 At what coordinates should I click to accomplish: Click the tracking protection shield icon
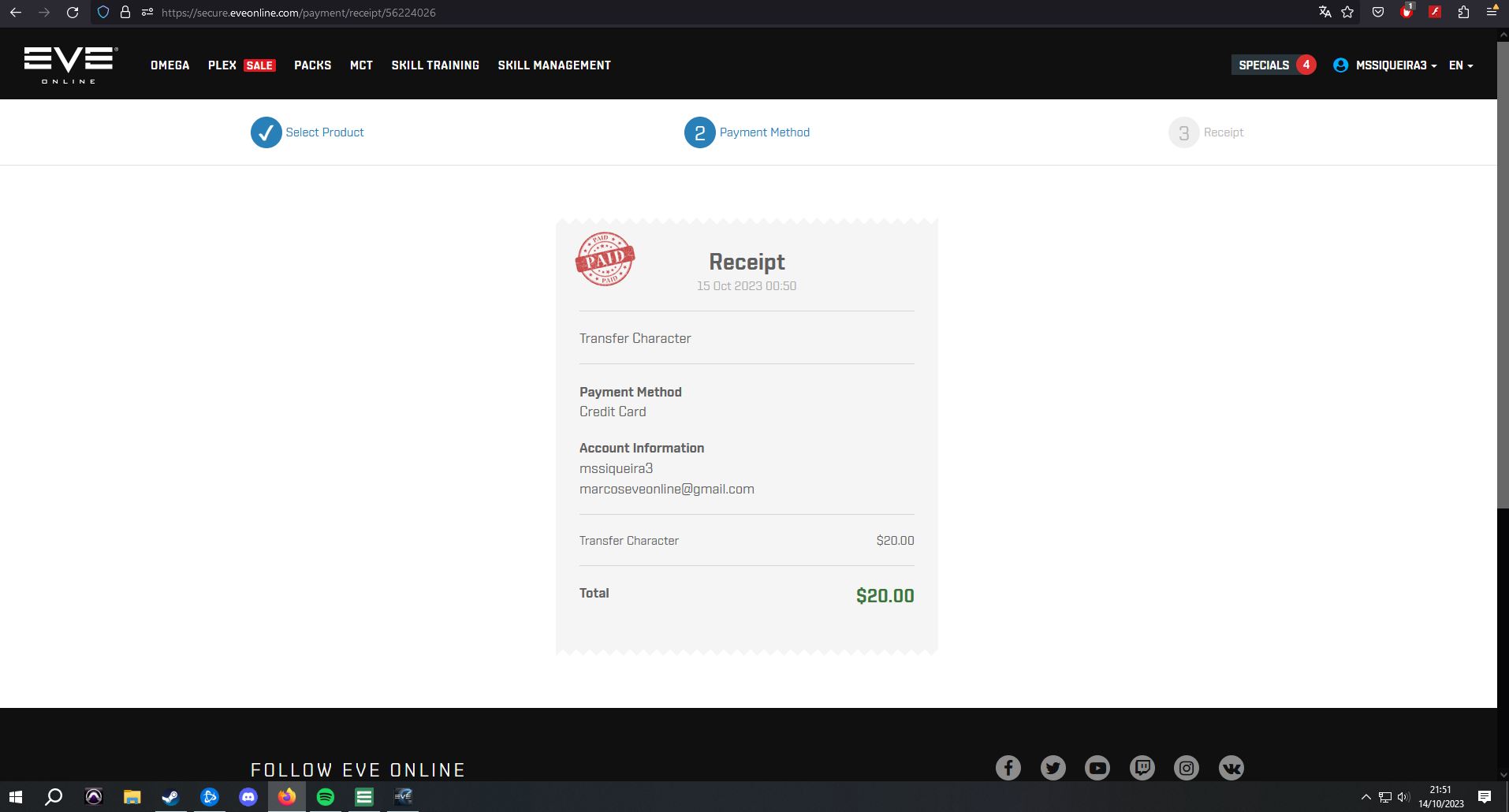[103, 13]
